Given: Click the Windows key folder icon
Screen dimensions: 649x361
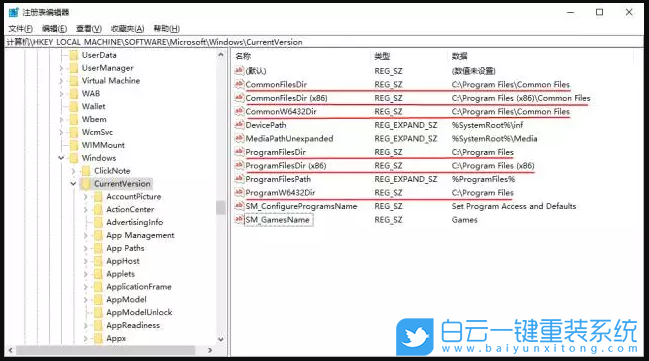Looking at the screenshot, I should [74, 158].
